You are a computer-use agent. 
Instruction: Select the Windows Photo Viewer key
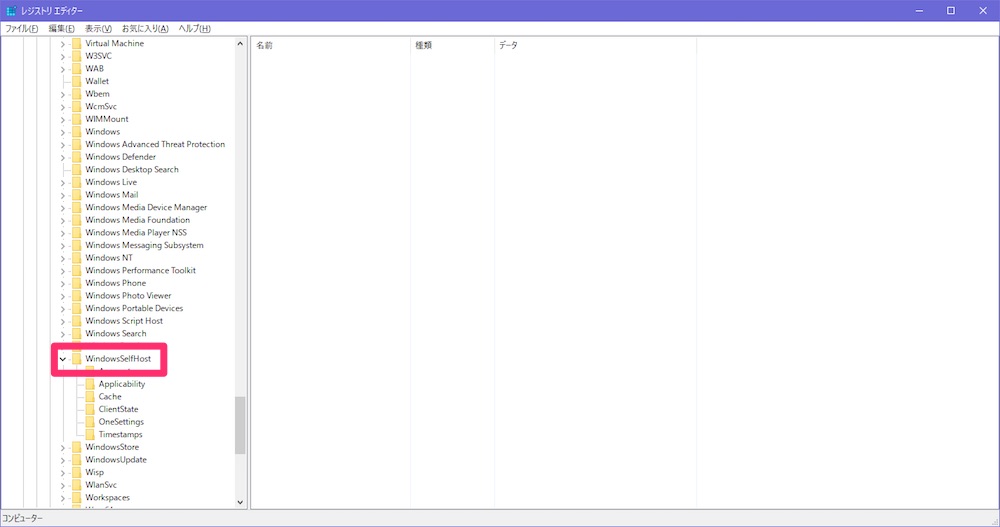pyautogui.click(x=128, y=295)
